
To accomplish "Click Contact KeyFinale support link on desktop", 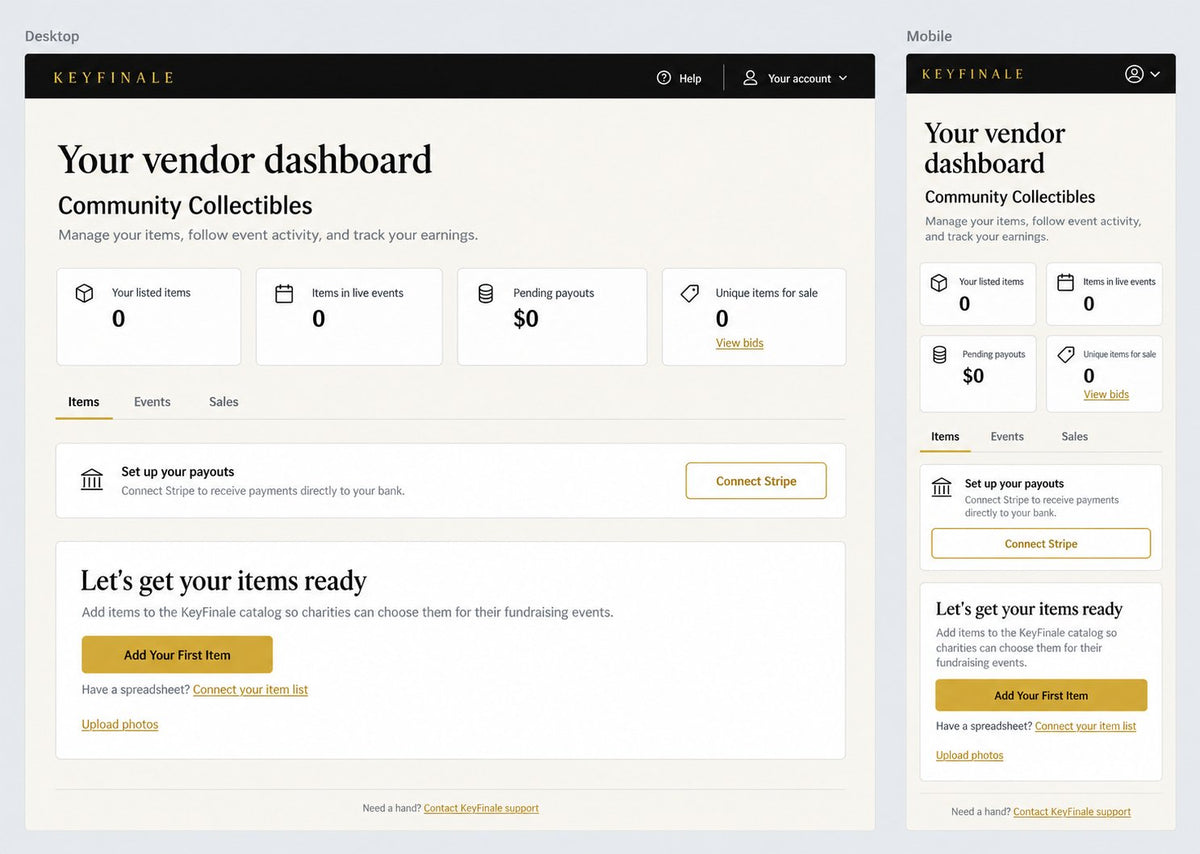I will (481, 808).
